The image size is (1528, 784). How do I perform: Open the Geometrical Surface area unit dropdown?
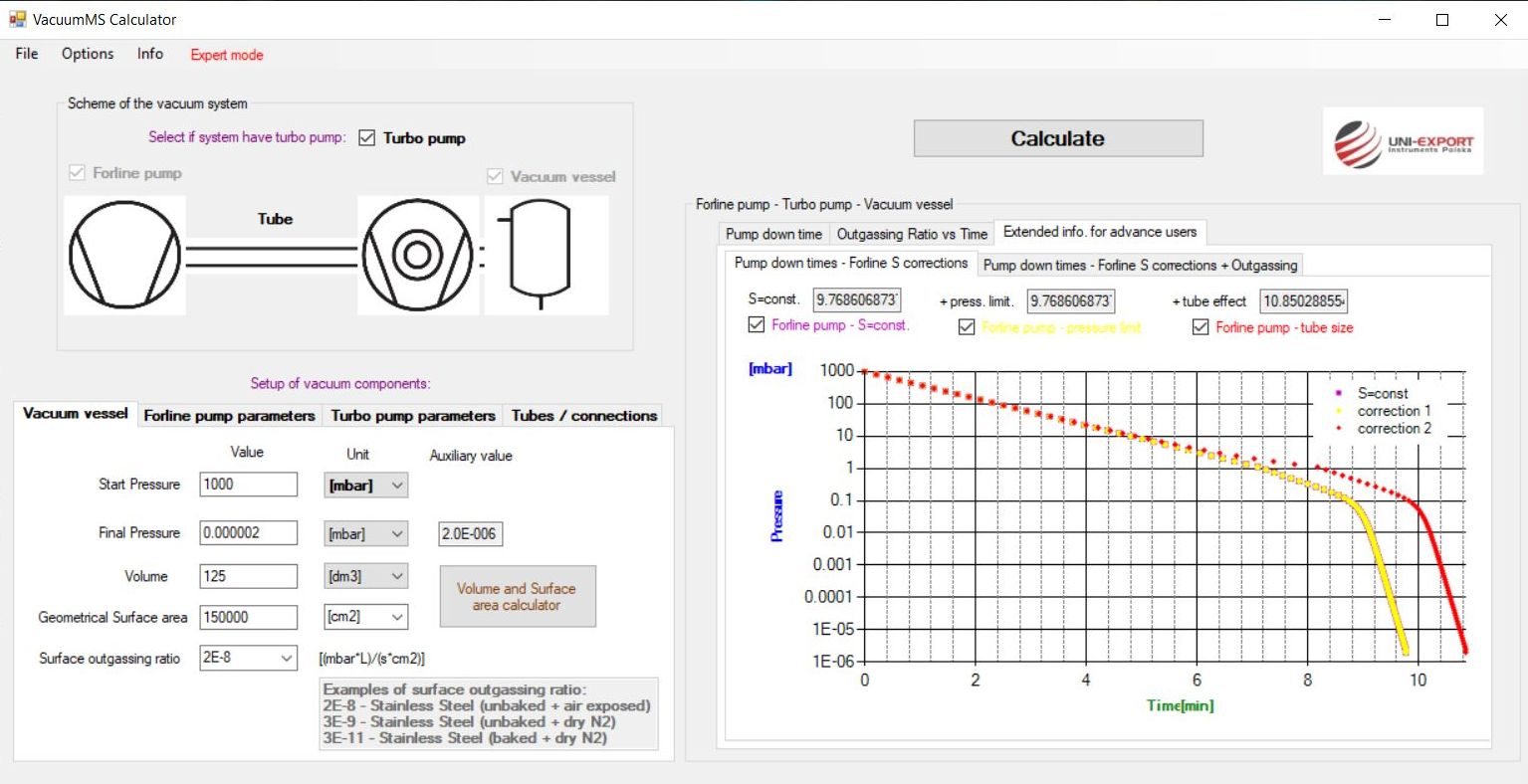tap(367, 617)
